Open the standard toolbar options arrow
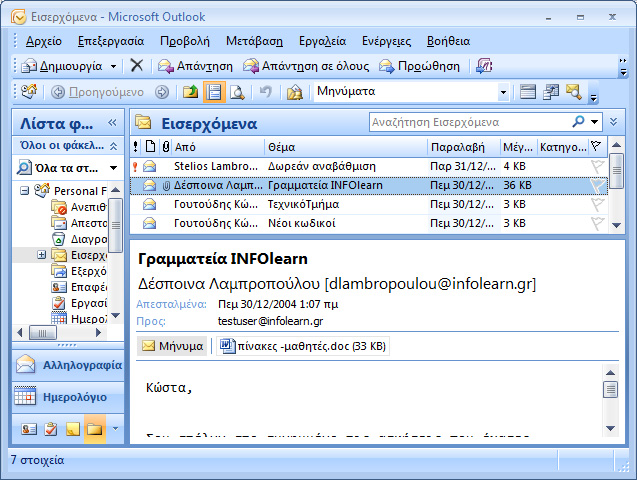637x480 pixels. 622,66
